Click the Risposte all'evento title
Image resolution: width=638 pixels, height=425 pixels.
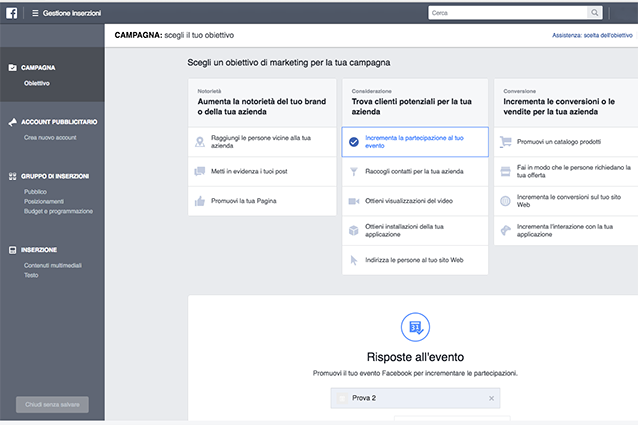pyautogui.click(x=415, y=357)
